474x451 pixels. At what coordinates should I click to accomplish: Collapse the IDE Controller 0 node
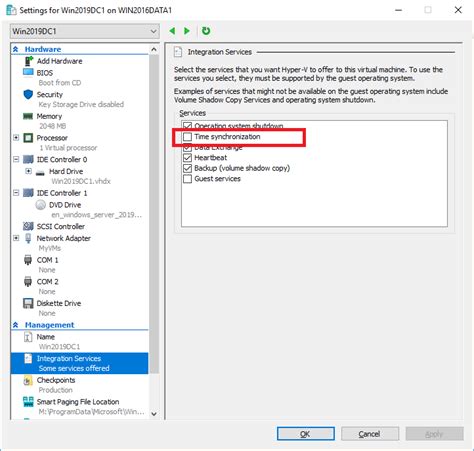tap(16, 159)
